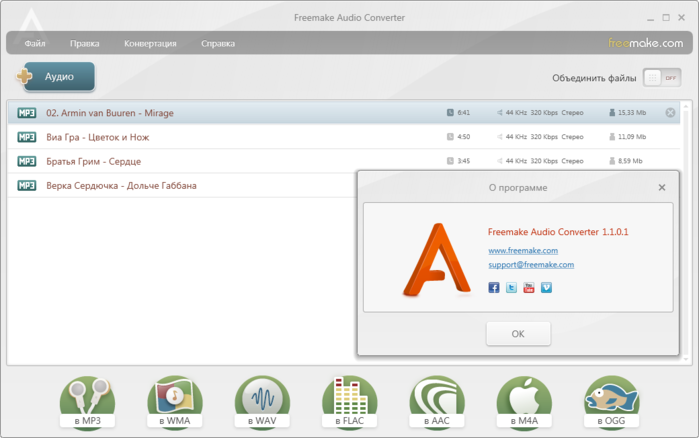Click the MP3 badge of Верка Сердючка track
This screenshot has height=438, width=699.
point(26,185)
